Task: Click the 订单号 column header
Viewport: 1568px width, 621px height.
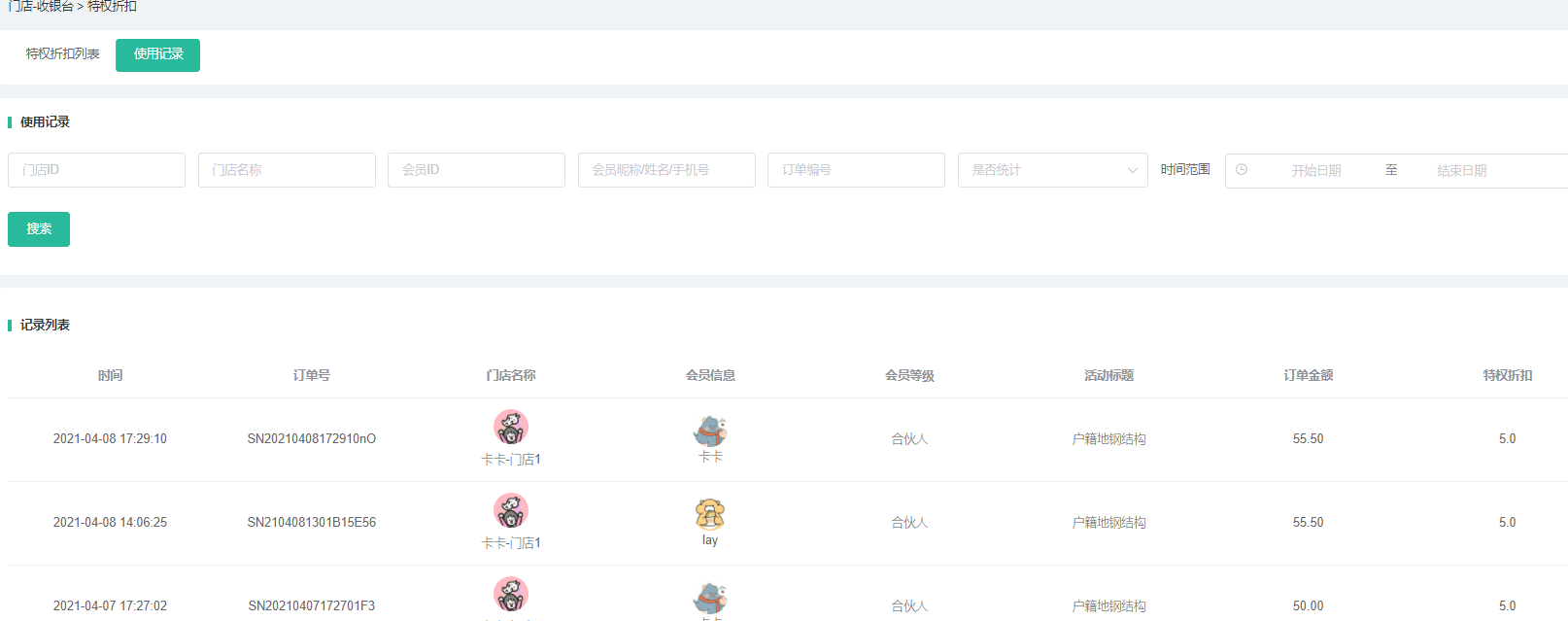Action: [x=311, y=375]
